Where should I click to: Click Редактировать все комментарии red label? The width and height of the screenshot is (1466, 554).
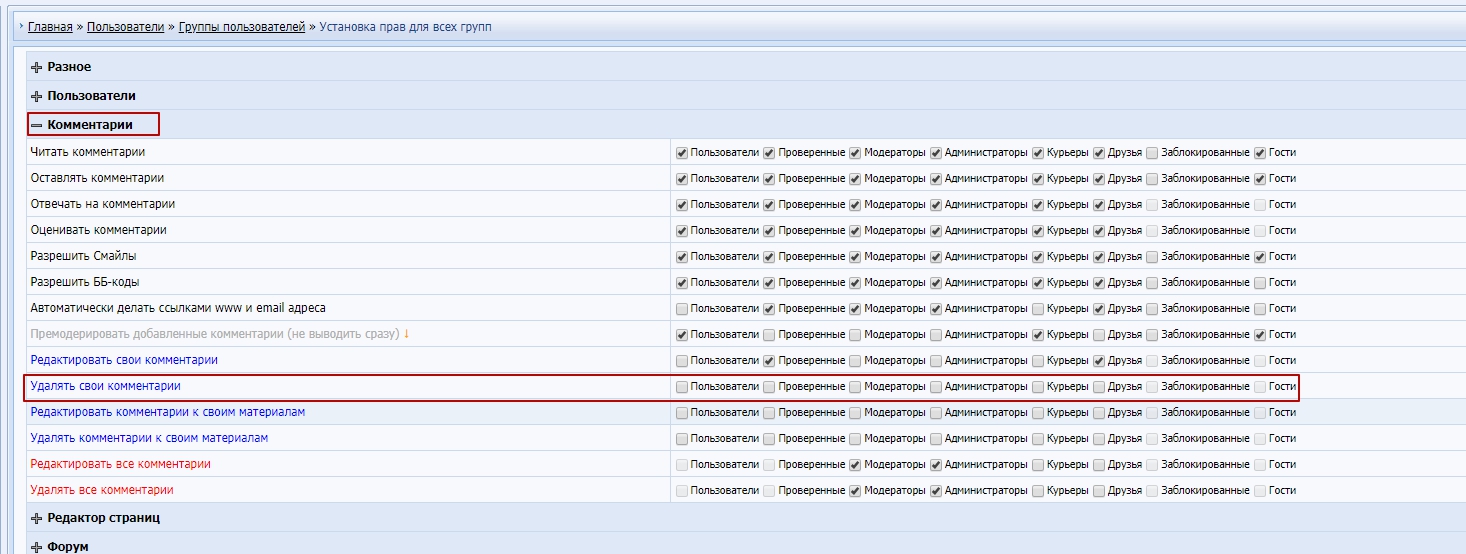point(120,464)
